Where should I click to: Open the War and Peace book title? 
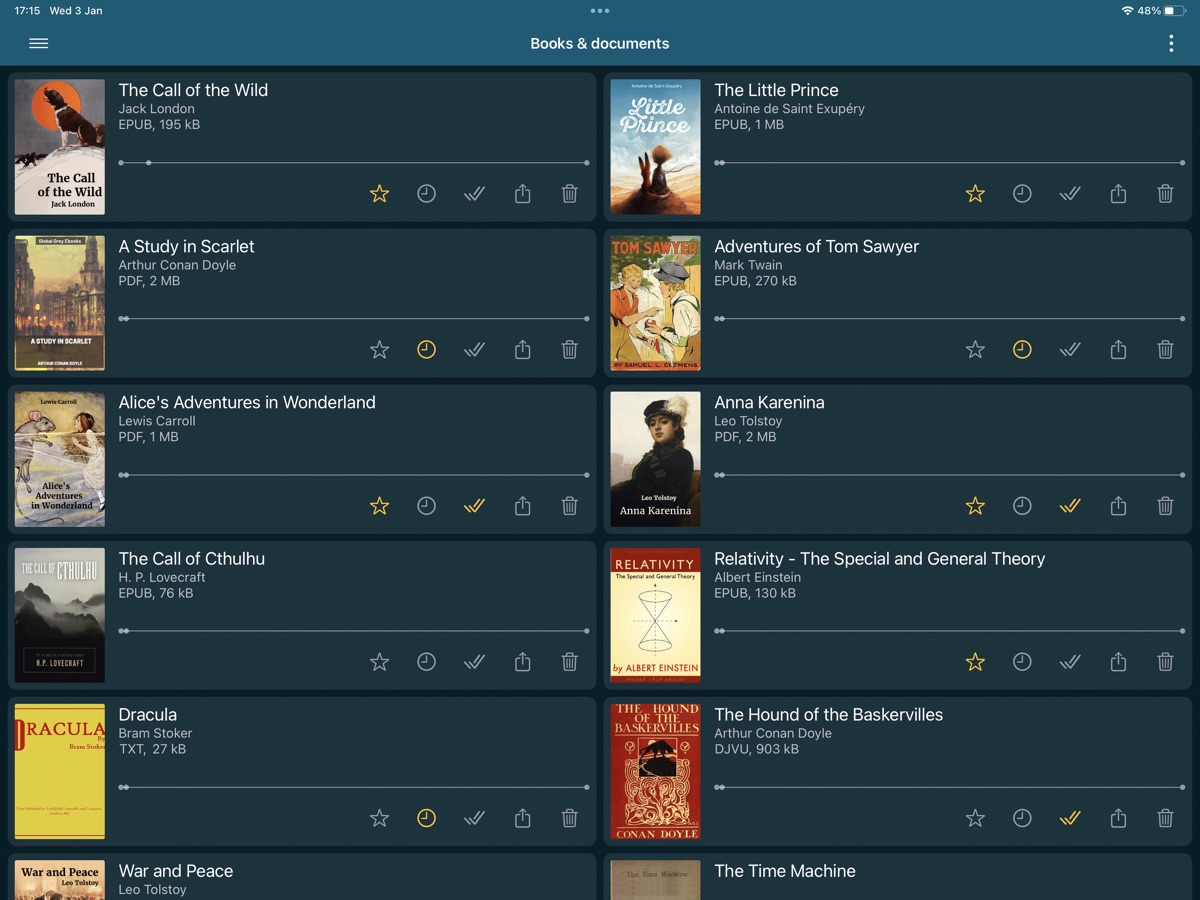point(176,871)
